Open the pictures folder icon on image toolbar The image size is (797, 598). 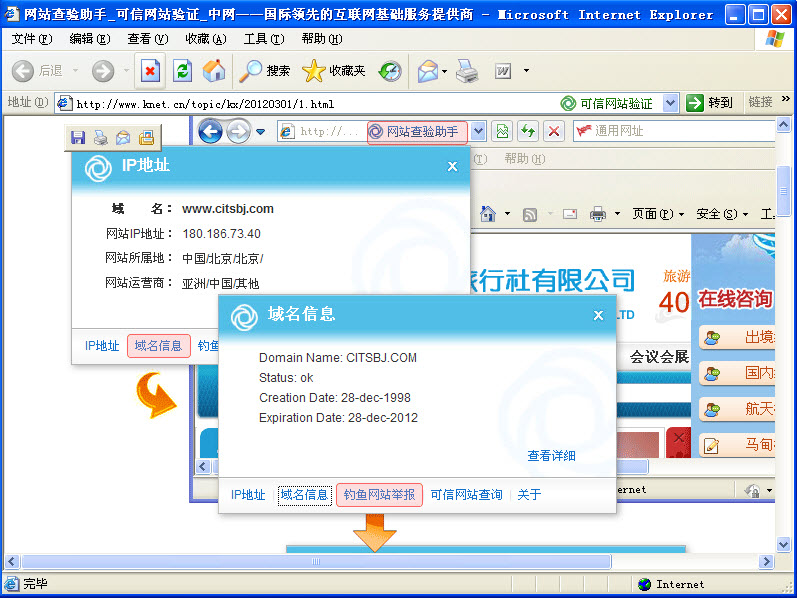point(146,137)
